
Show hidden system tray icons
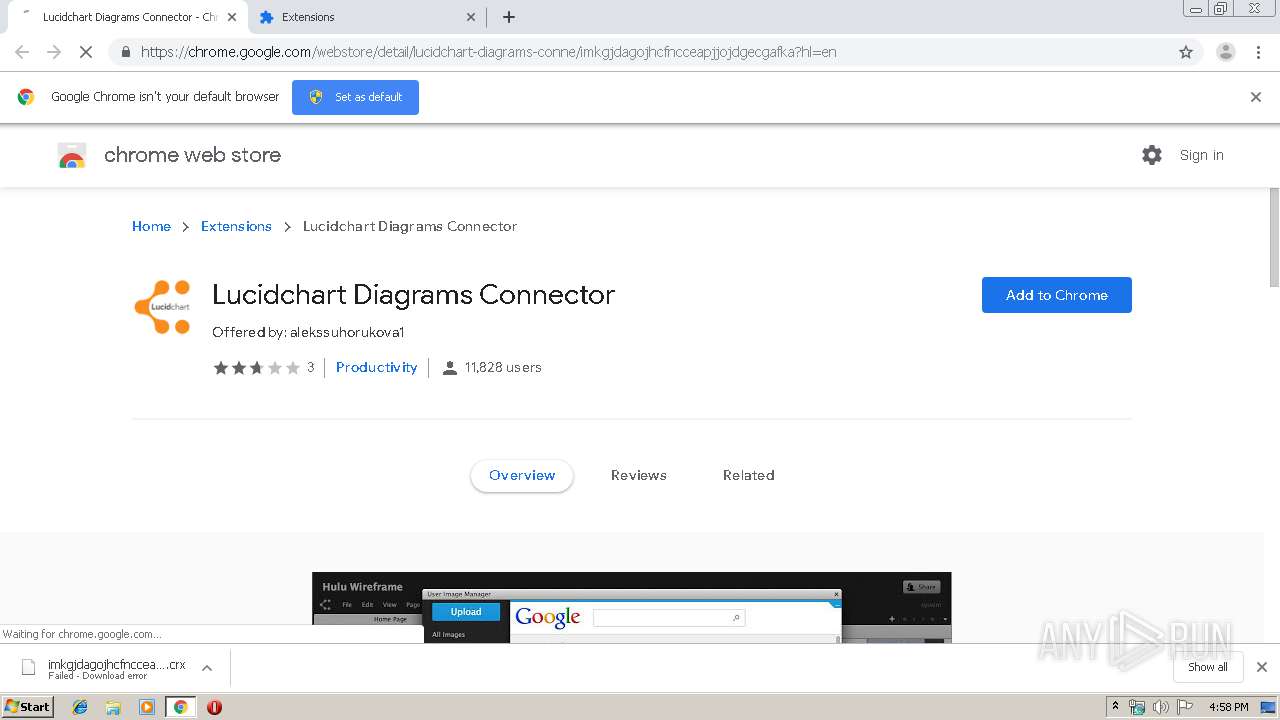[x=1115, y=707]
